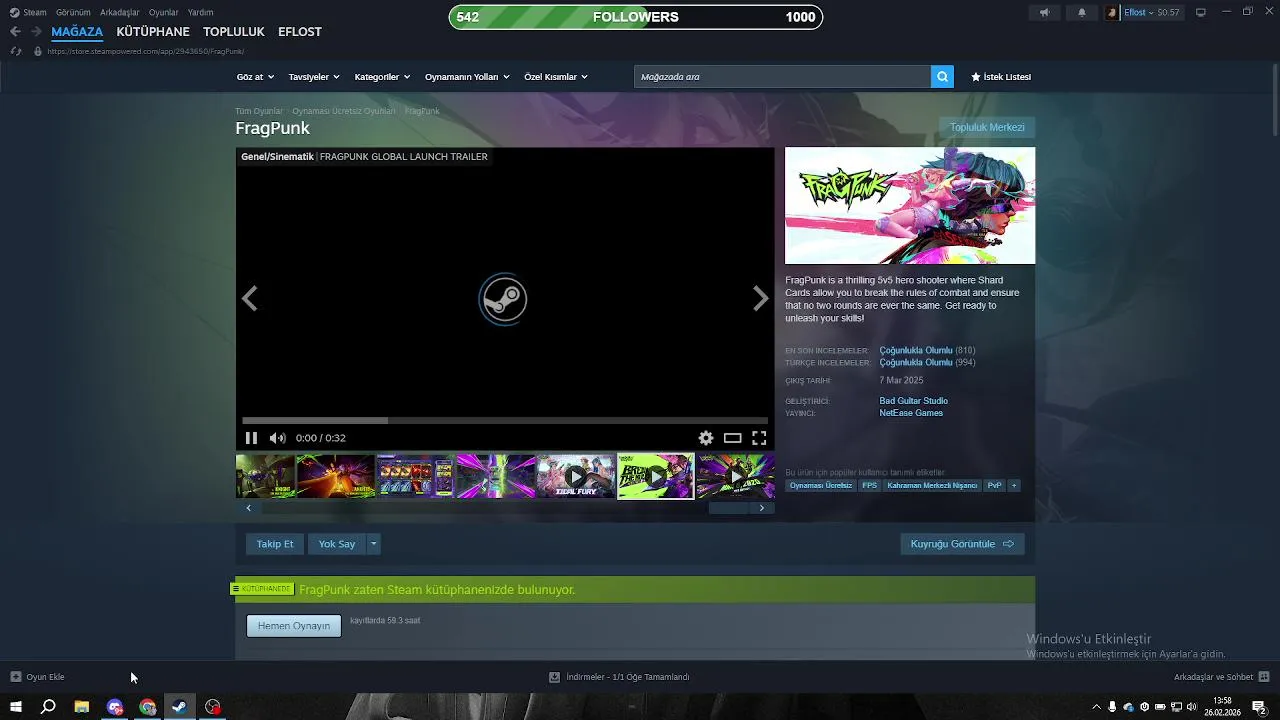Navigate back with the left arrow
Viewport: 1280px width, 720px height.
15,32
